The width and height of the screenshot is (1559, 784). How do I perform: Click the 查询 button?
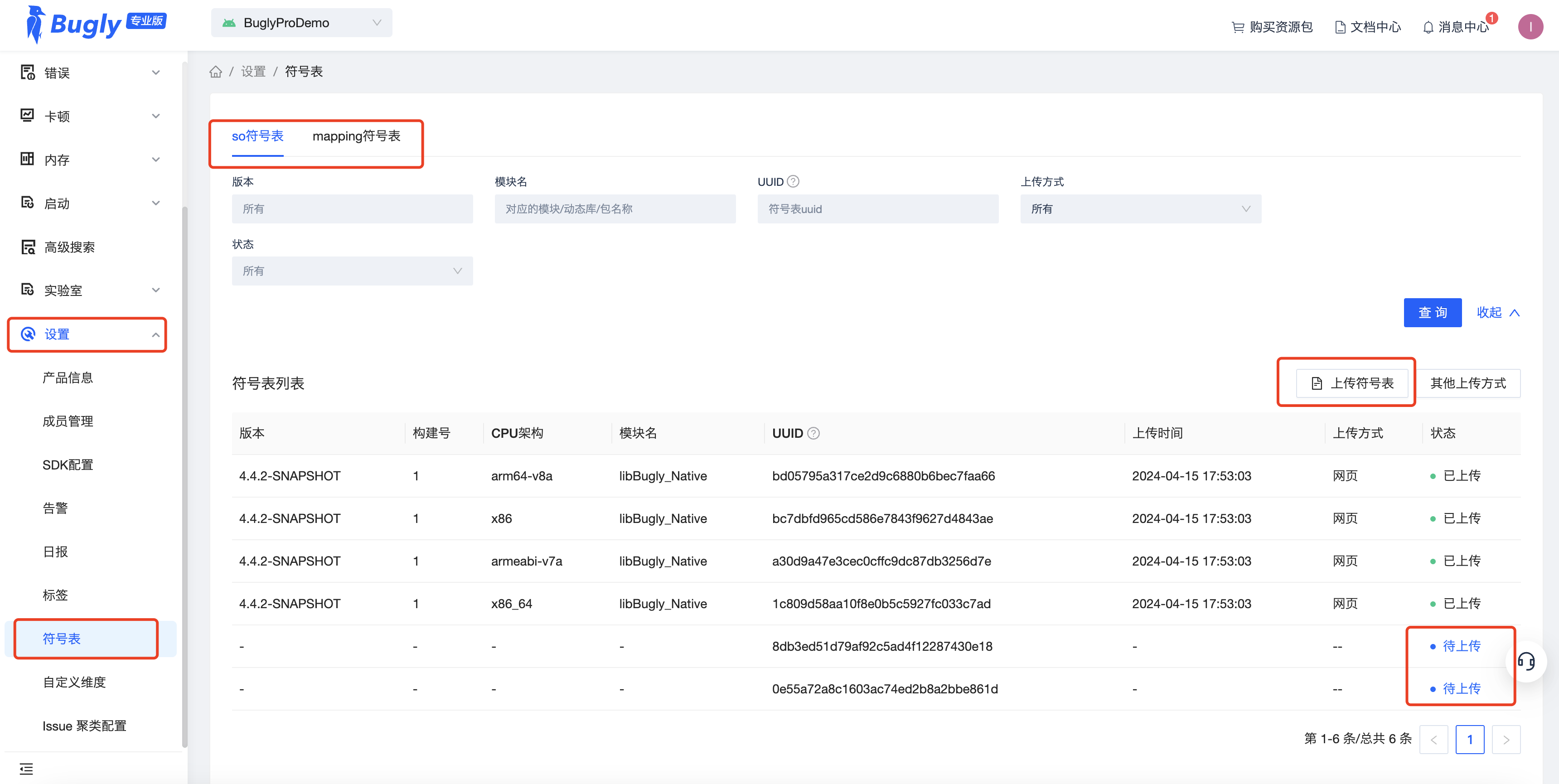coord(1432,312)
